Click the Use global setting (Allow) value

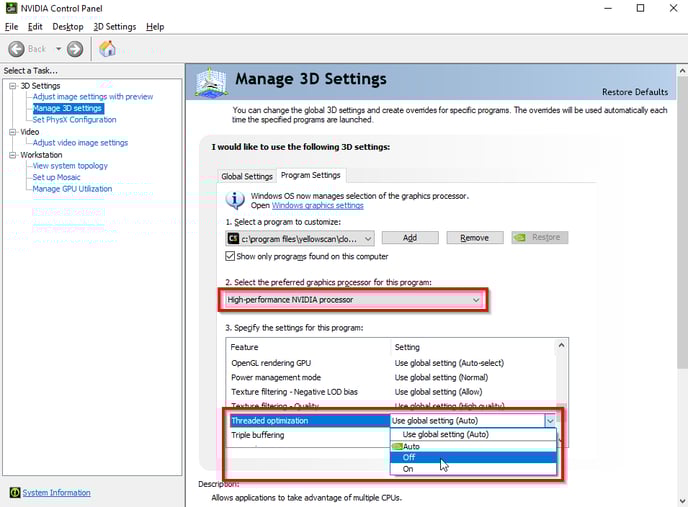[x=438, y=392]
